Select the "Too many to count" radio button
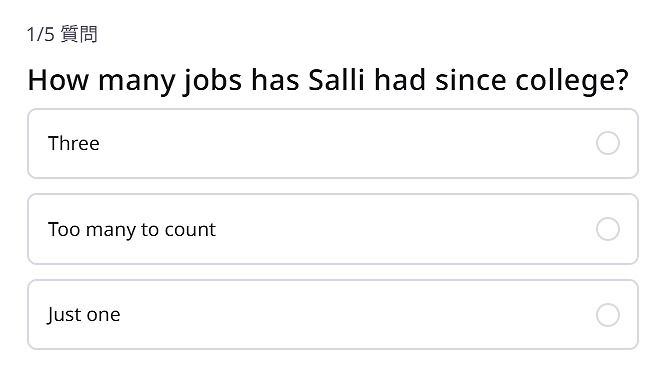The height and width of the screenshot is (370, 659). (x=608, y=229)
